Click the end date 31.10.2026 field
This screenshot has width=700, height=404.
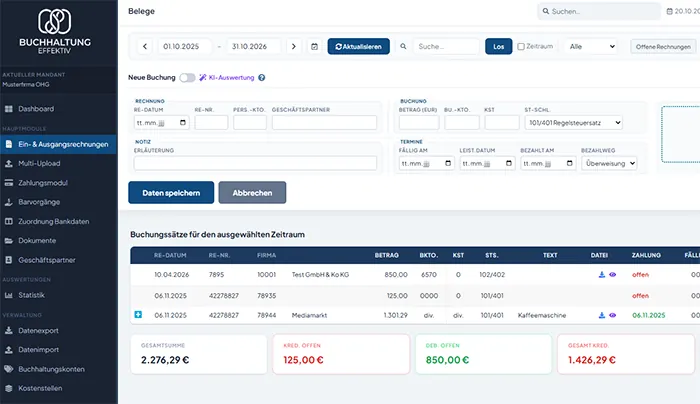(x=254, y=46)
